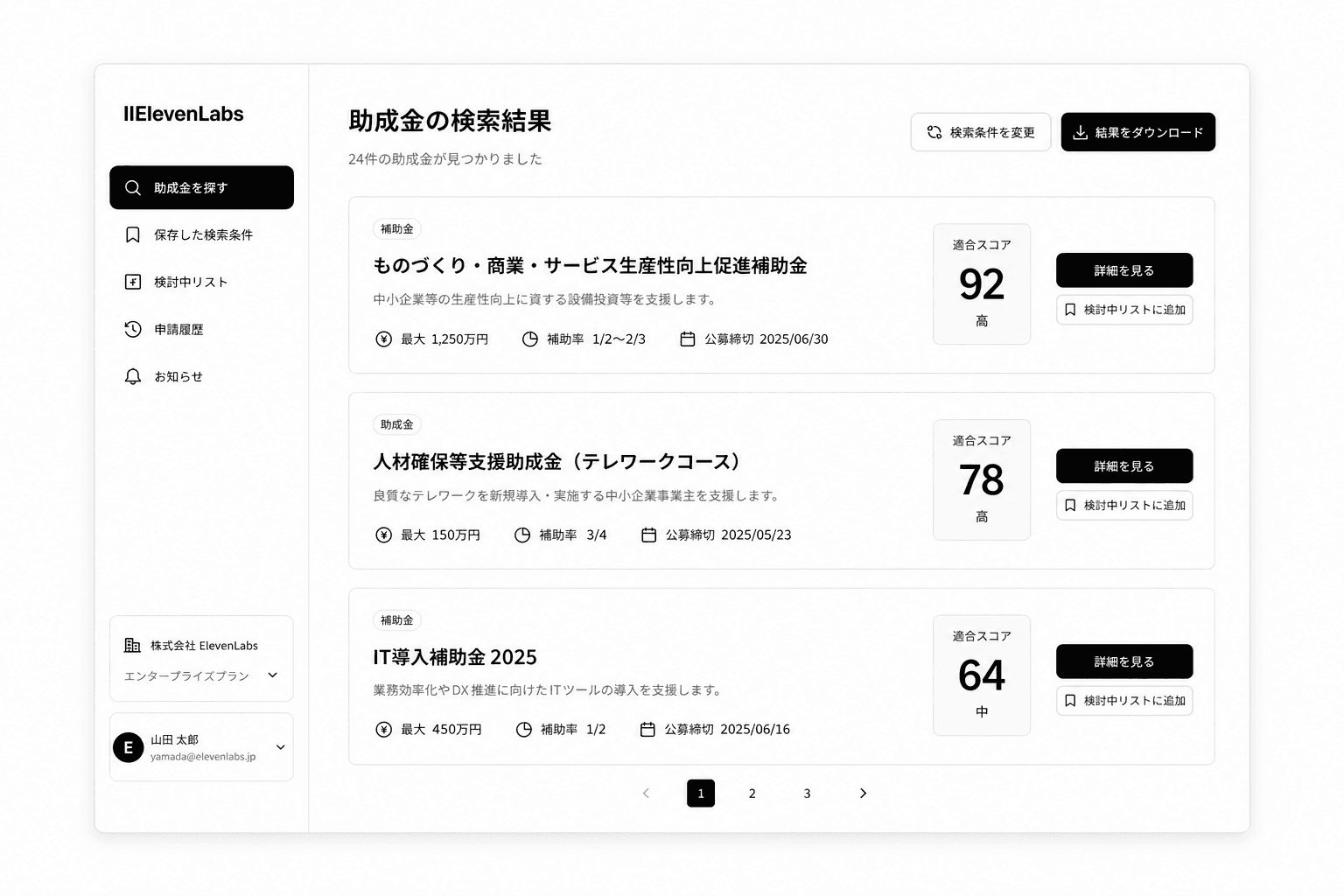Click the IIElevenLabs logo

tap(184, 114)
